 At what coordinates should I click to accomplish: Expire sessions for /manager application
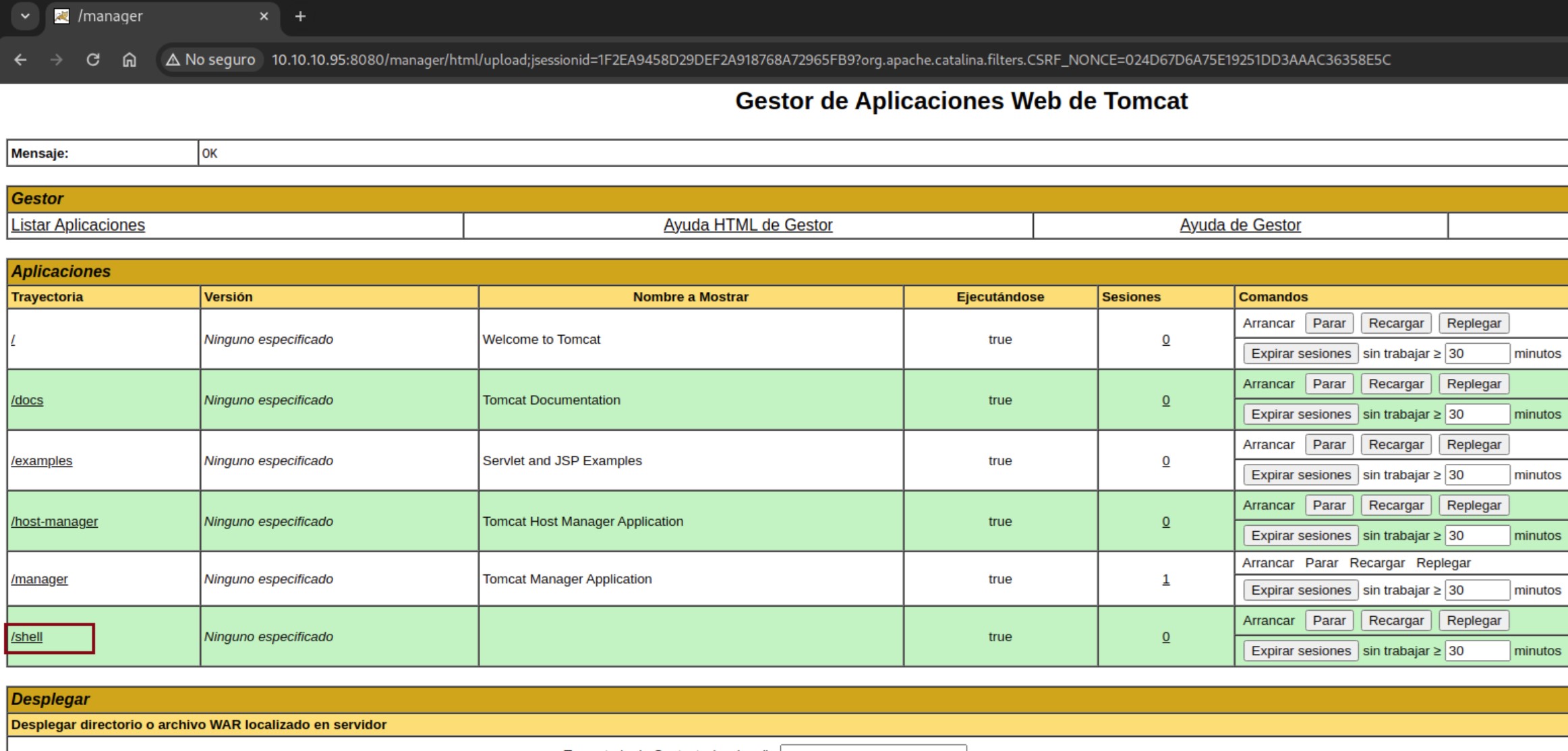[1301, 591]
